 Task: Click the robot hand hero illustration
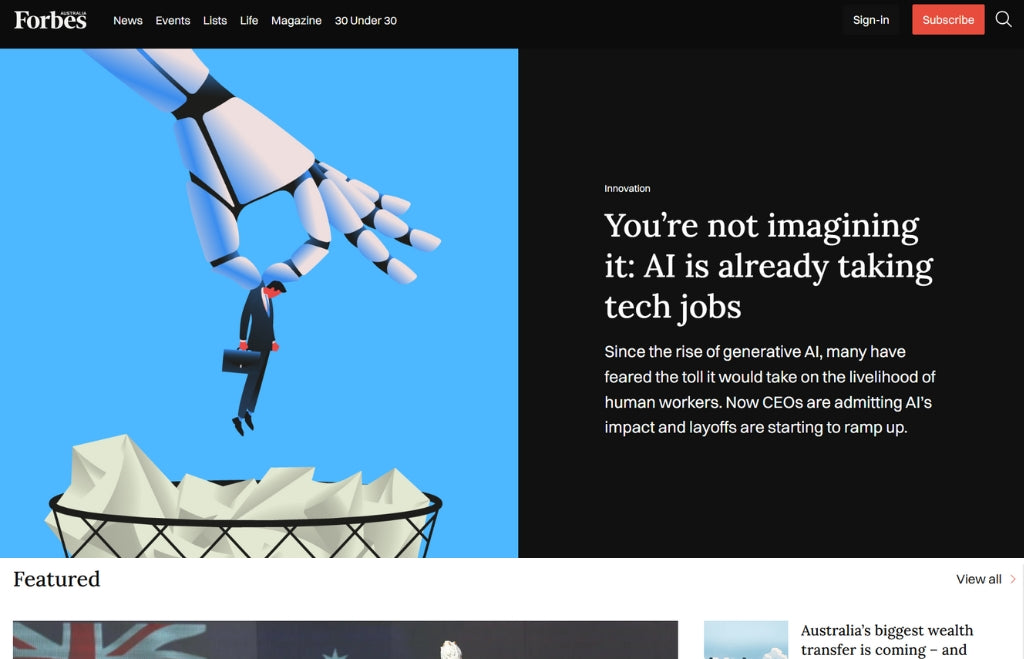point(259,303)
